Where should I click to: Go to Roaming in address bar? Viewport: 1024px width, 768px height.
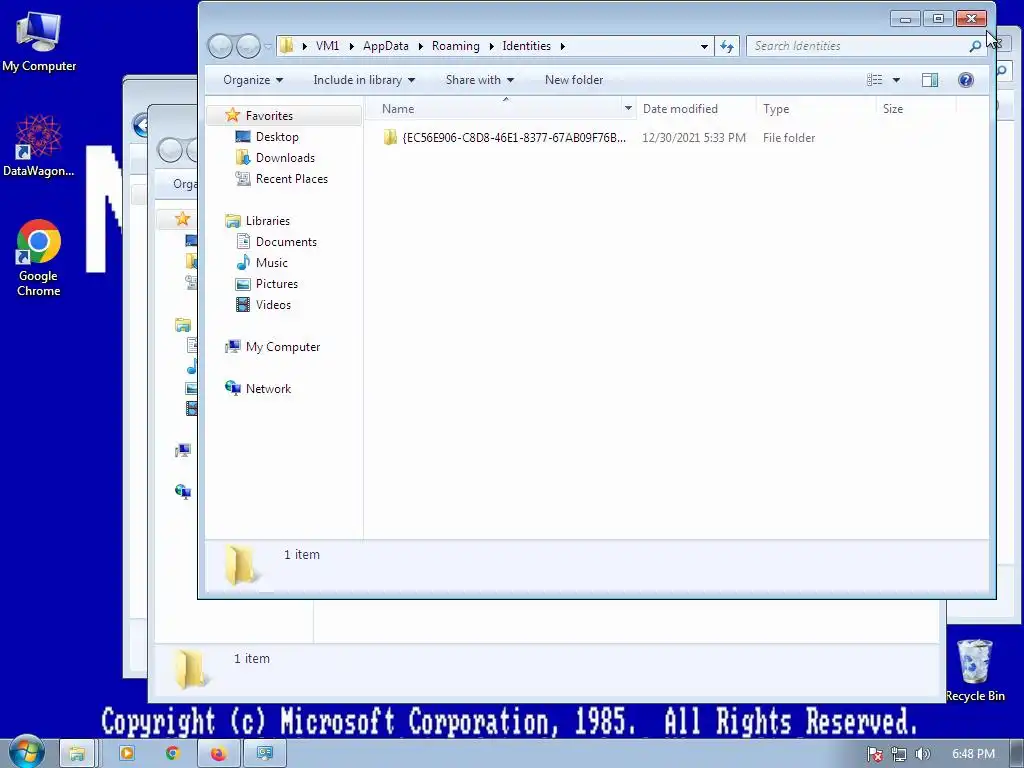pyautogui.click(x=456, y=46)
